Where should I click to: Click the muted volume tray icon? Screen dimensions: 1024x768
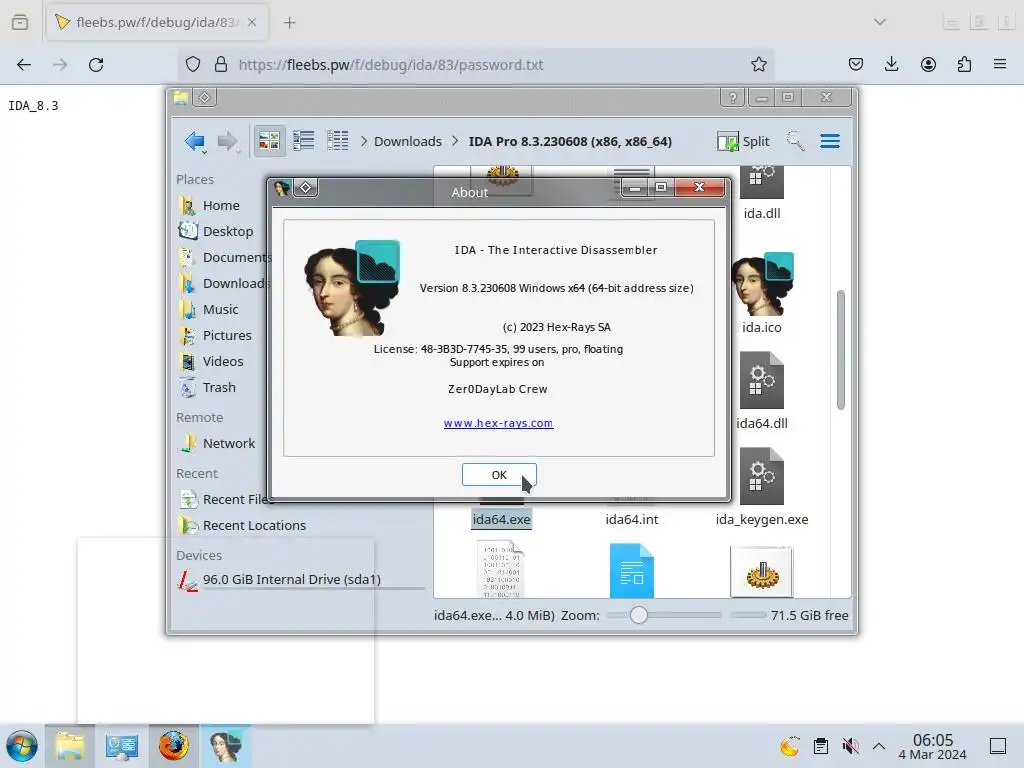tap(850, 746)
